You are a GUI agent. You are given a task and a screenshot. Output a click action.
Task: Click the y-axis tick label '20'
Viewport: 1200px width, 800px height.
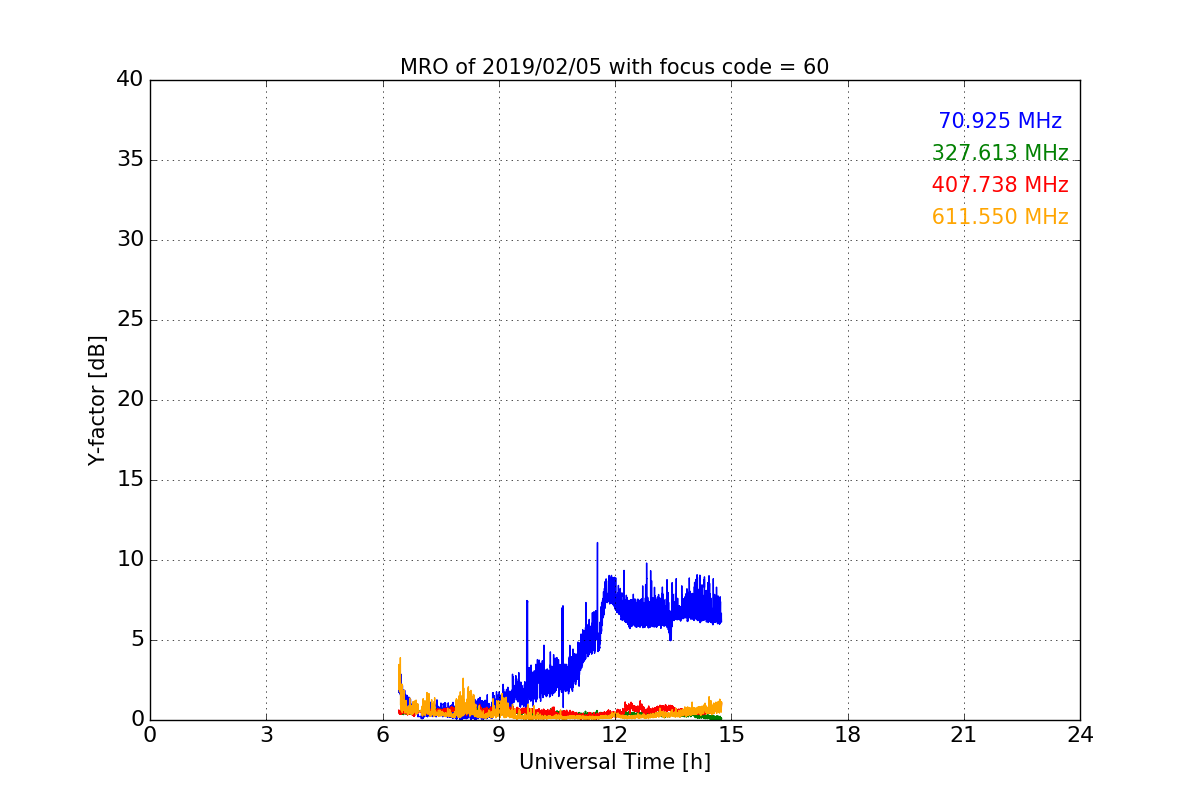(130, 400)
